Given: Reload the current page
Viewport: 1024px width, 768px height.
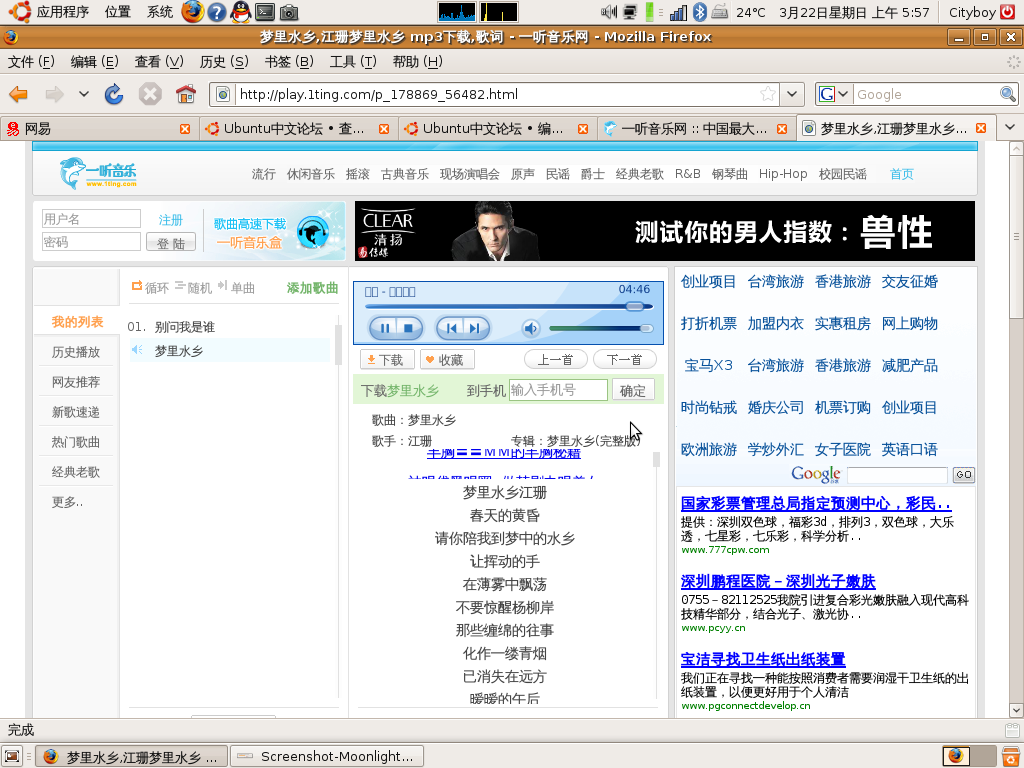Looking at the screenshot, I should 114,95.
